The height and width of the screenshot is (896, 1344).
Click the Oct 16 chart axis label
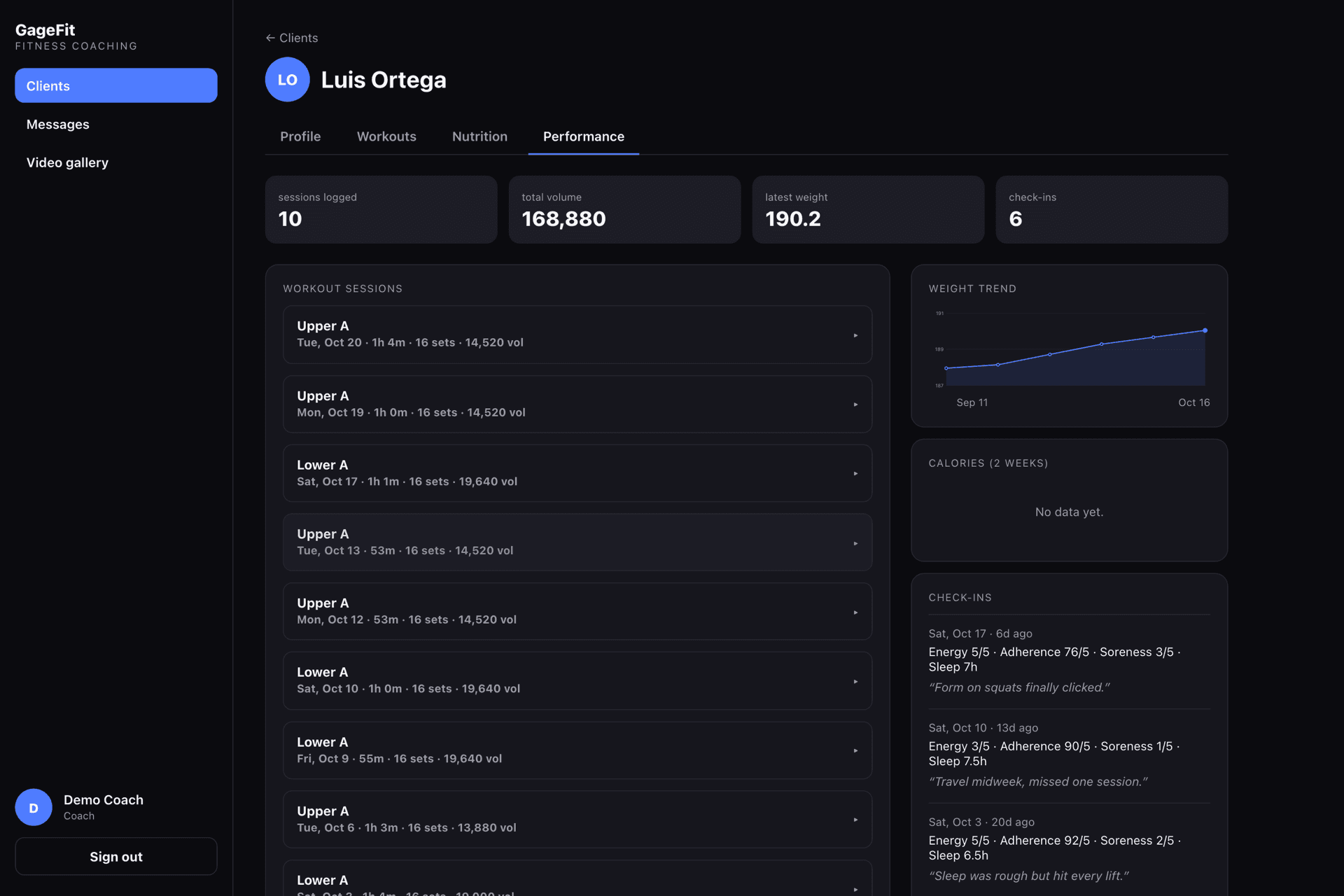click(1193, 402)
